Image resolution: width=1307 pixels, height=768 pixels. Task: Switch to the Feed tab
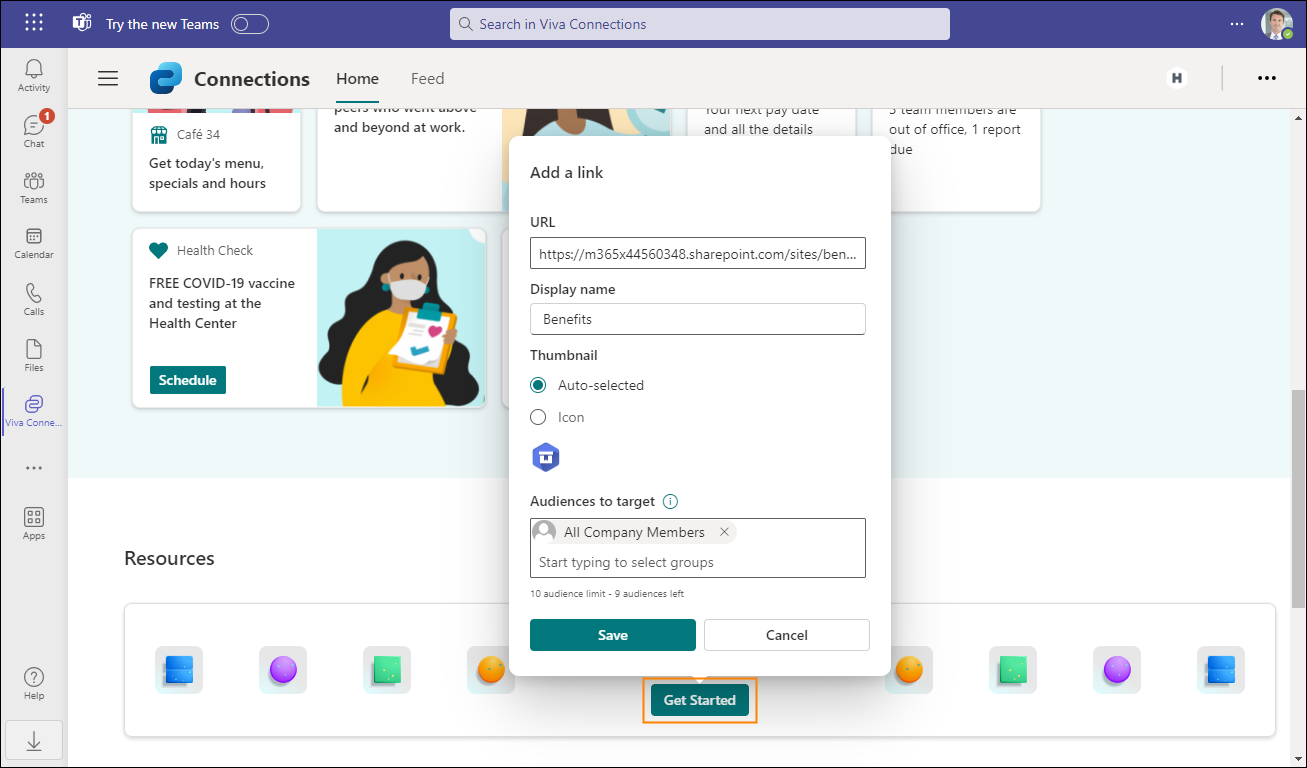pos(427,78)
